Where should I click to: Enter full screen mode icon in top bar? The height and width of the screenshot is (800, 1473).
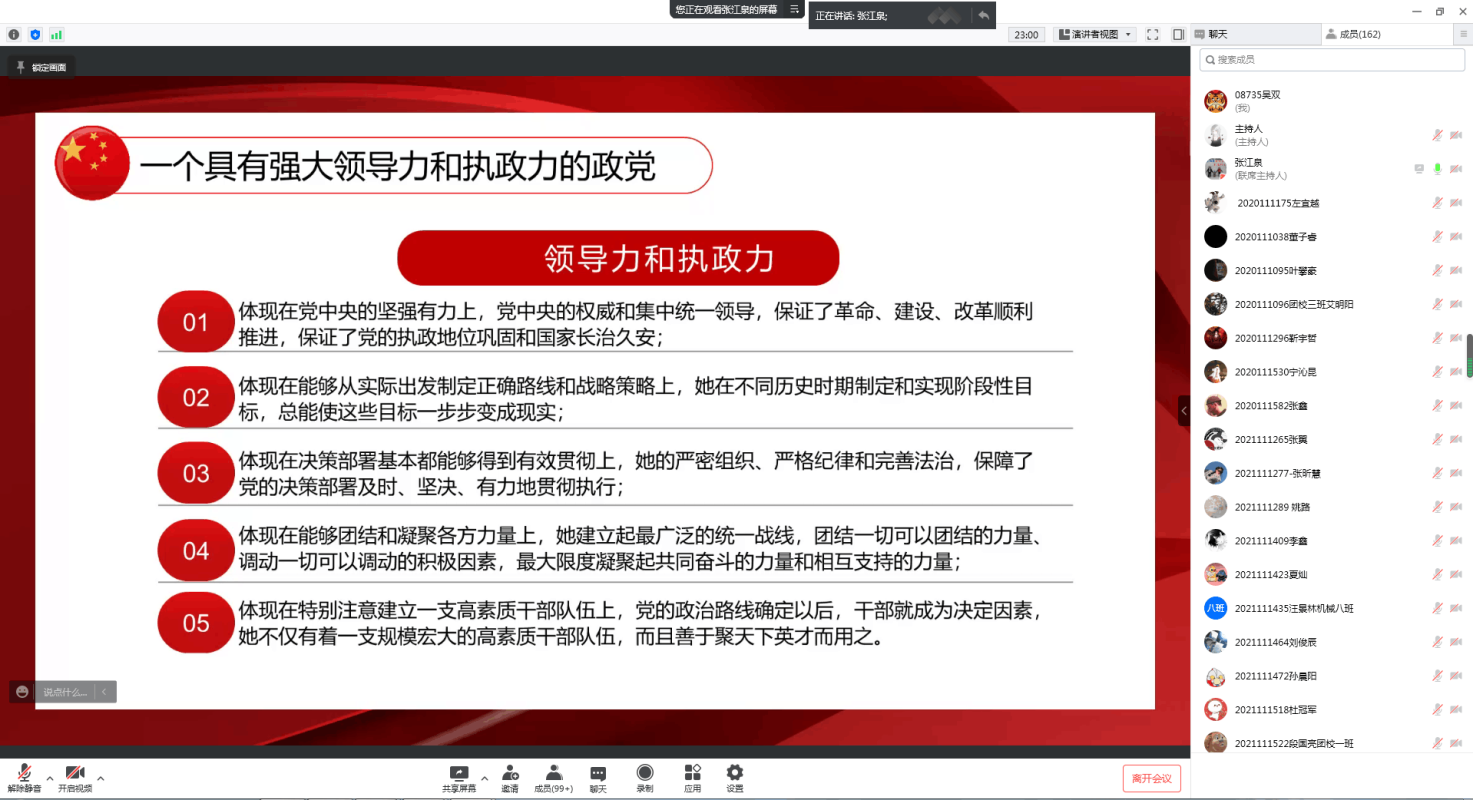[1152, 34]
